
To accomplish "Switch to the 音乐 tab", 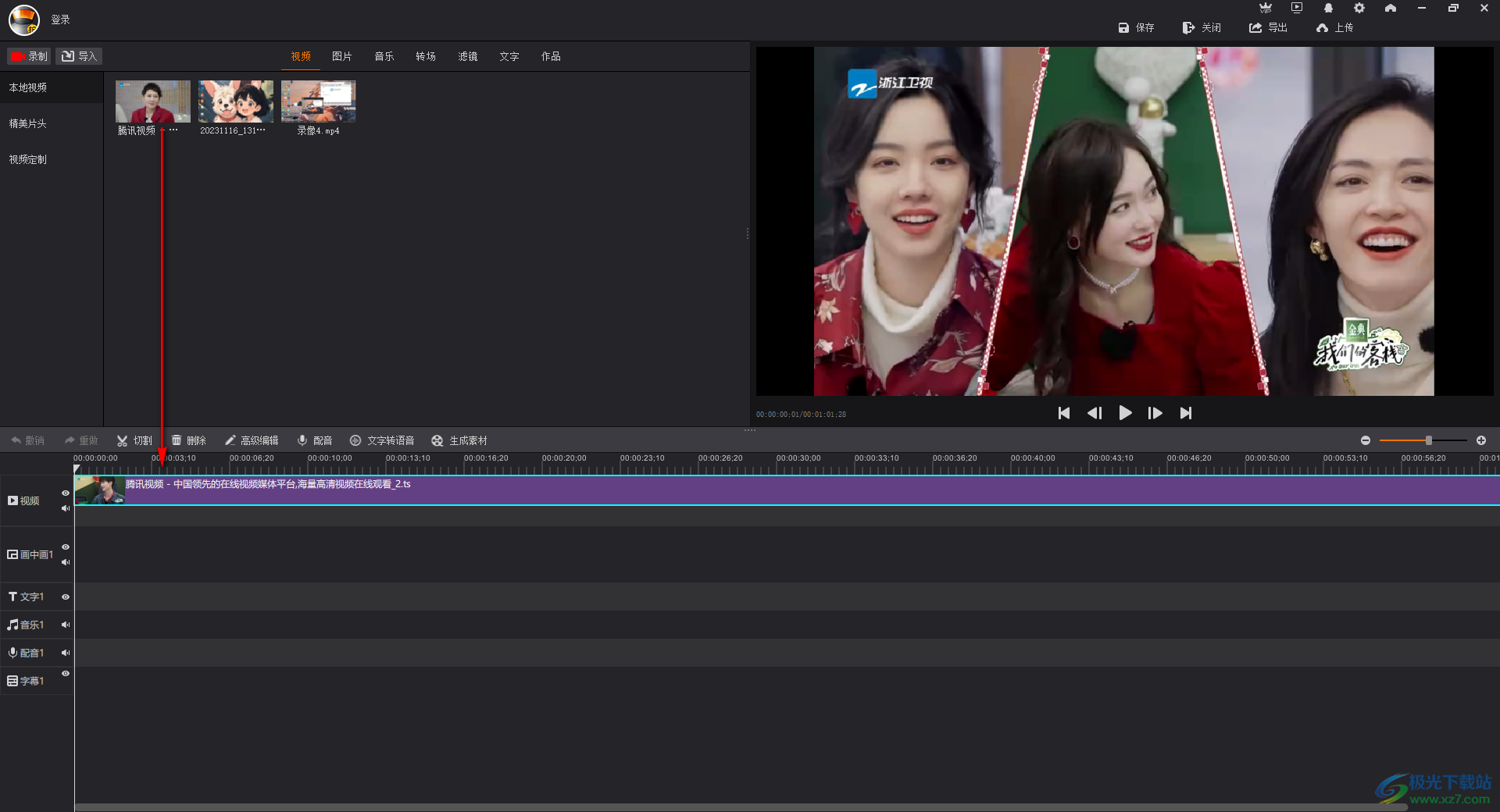I will point(384,56).
